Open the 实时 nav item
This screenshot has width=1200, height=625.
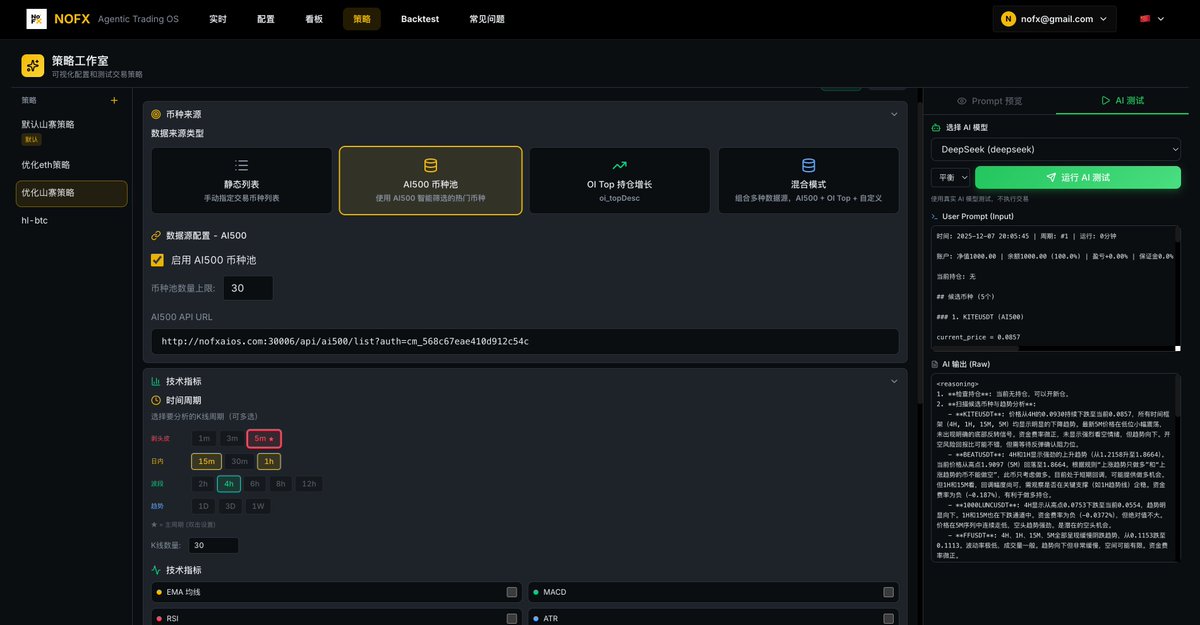tap(218, 19)
